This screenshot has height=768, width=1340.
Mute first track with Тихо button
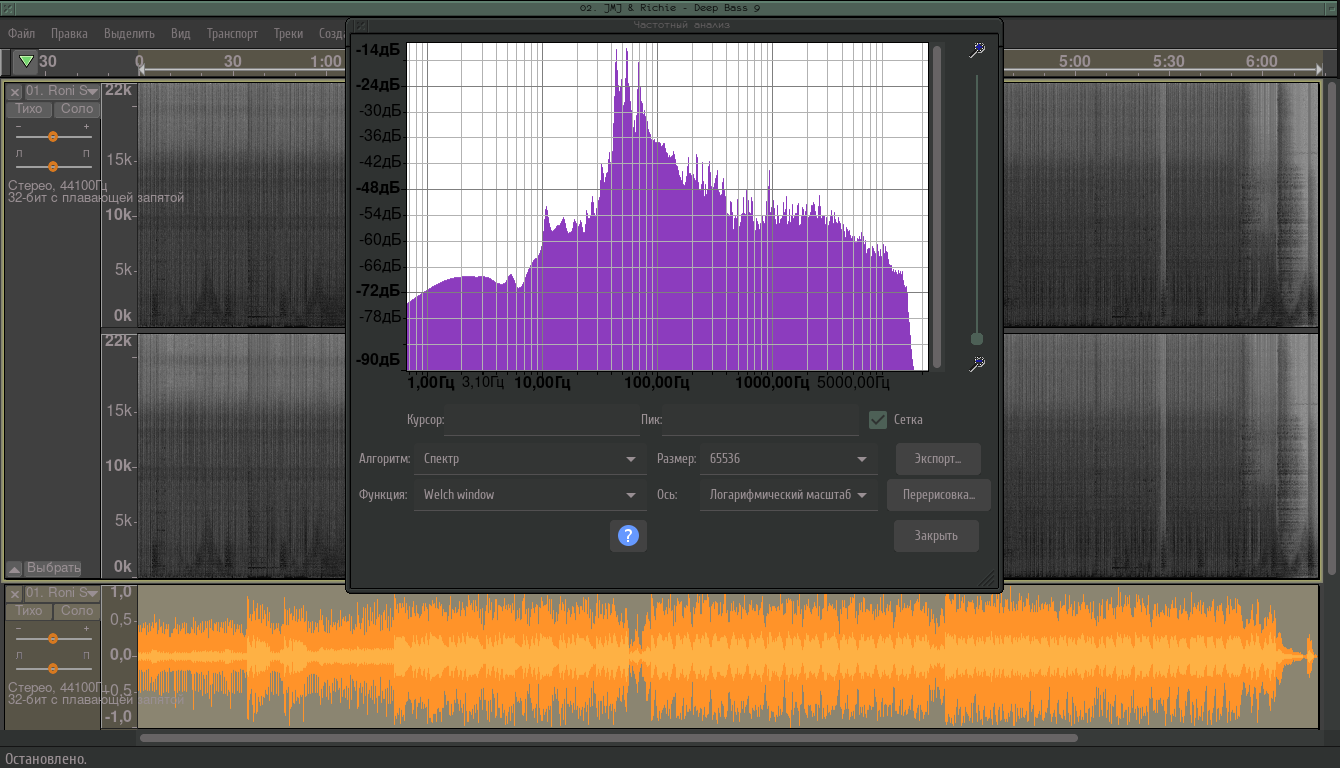pos(29,109)
